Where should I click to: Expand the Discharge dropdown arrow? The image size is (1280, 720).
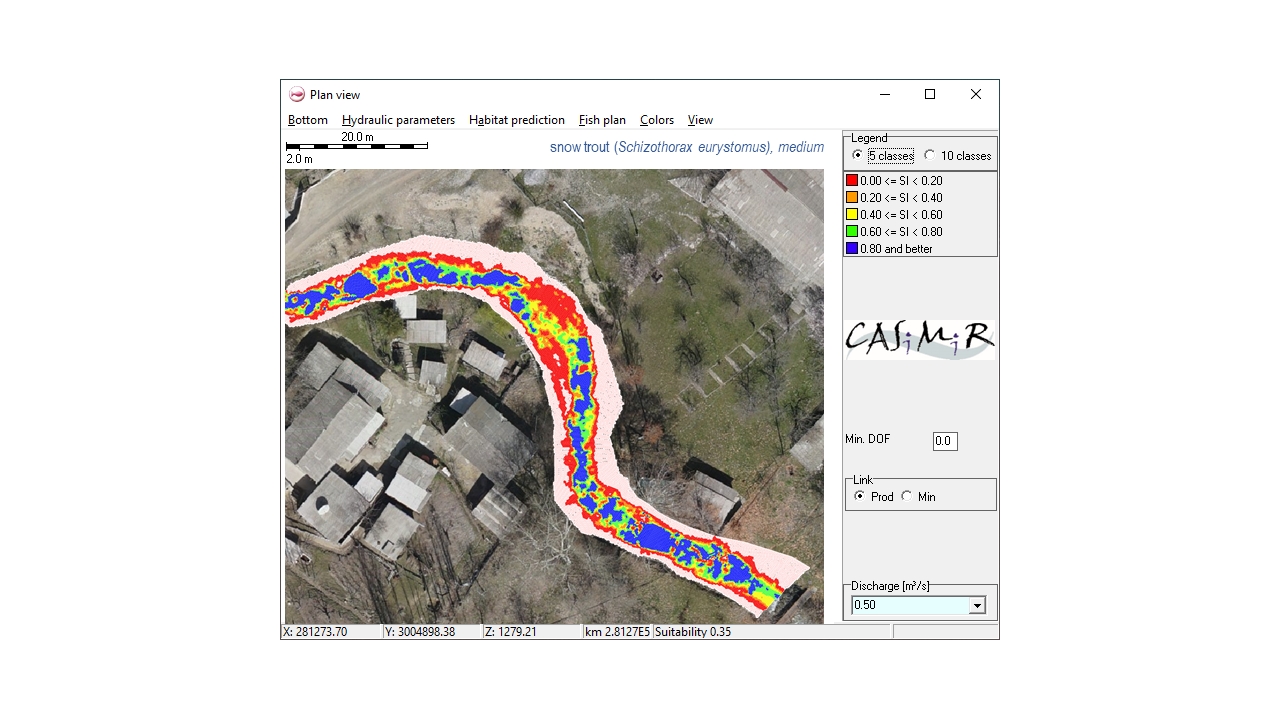[977, 606]
